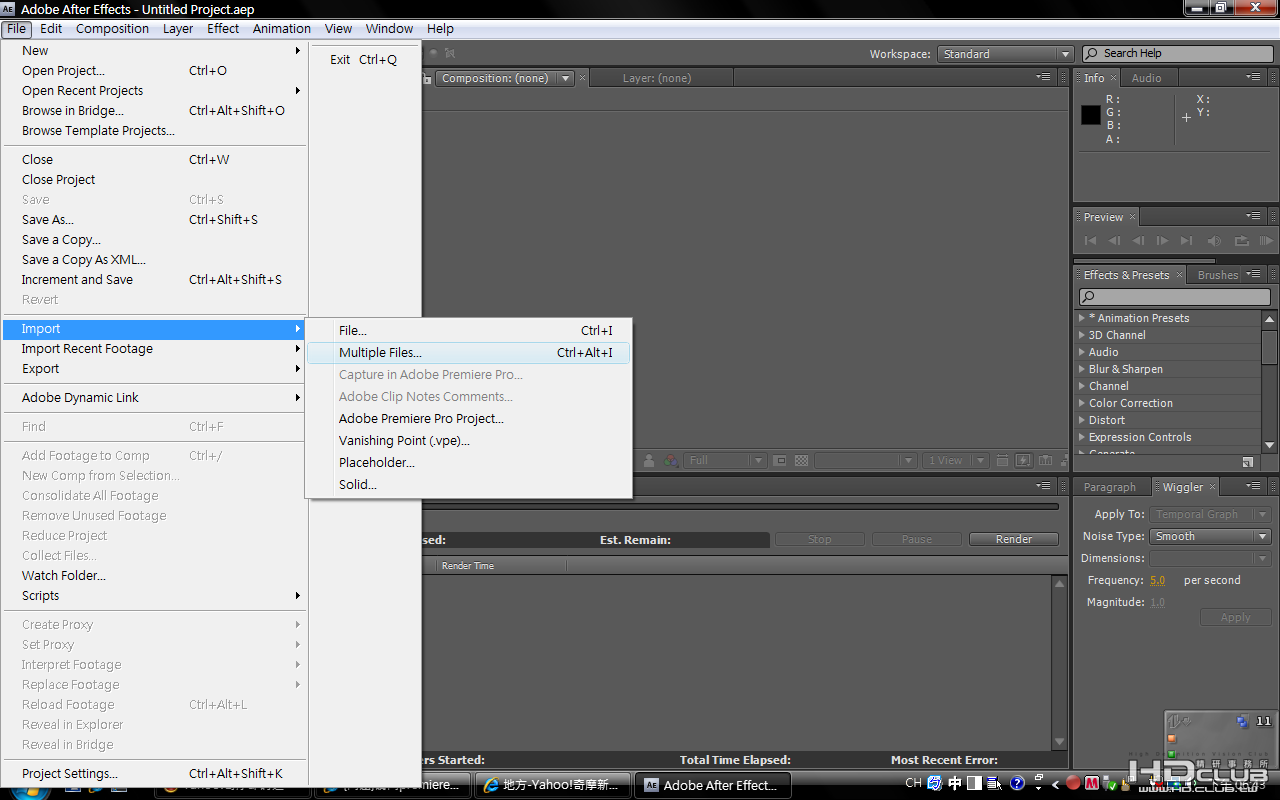Open Effects & Presets panel options menu
Viewport: 1280px width, 800px height.
tap(1253, 274)
